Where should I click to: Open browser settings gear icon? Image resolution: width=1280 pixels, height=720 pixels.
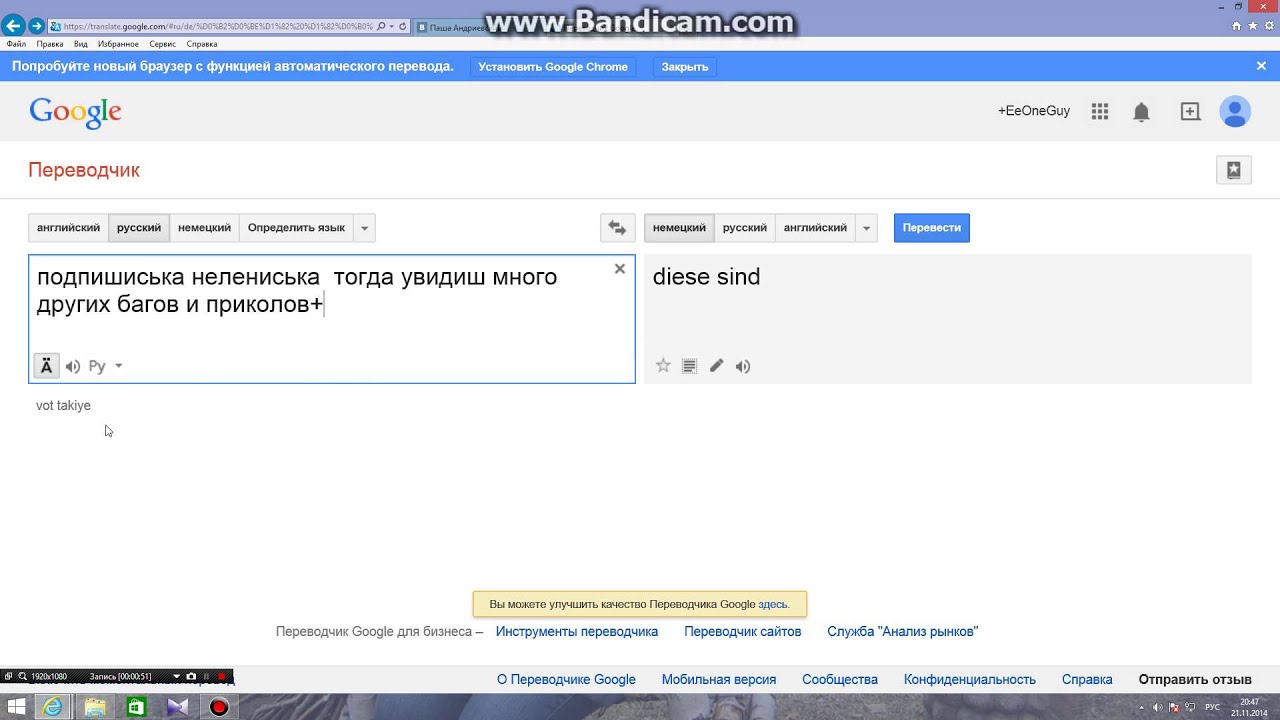click(1267, 27)
